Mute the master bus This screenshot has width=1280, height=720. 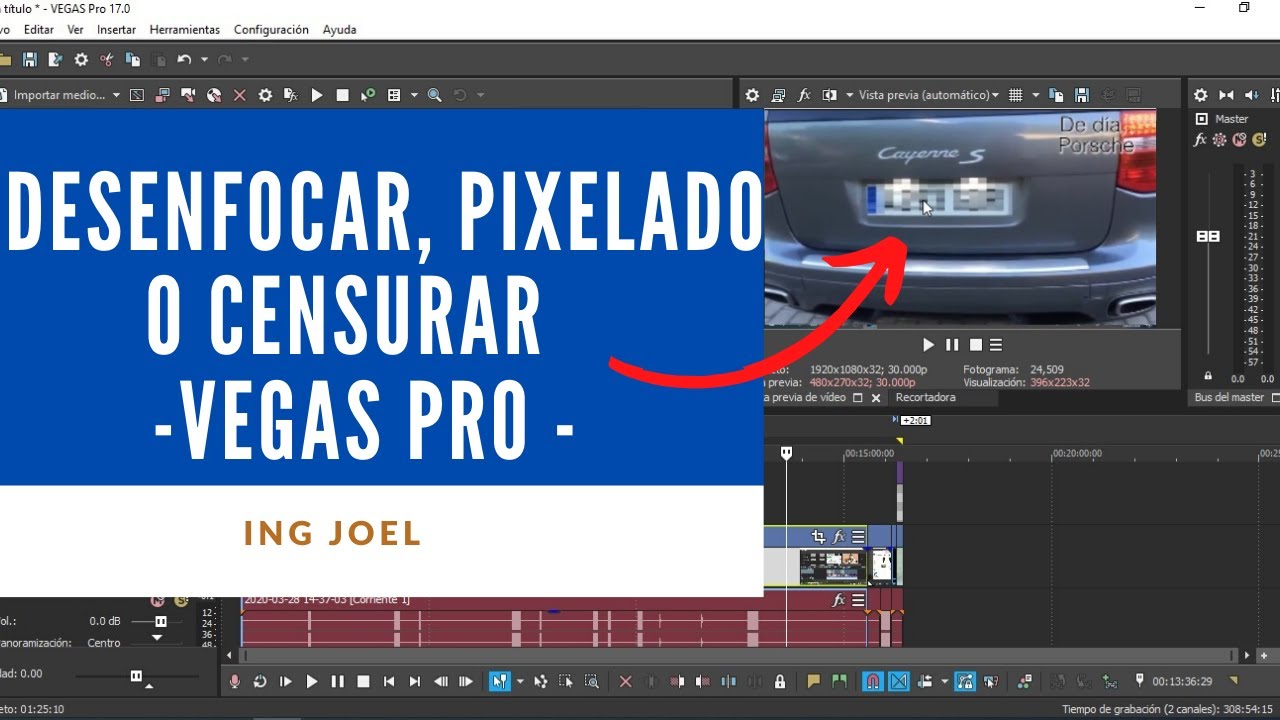[1240, 140]
